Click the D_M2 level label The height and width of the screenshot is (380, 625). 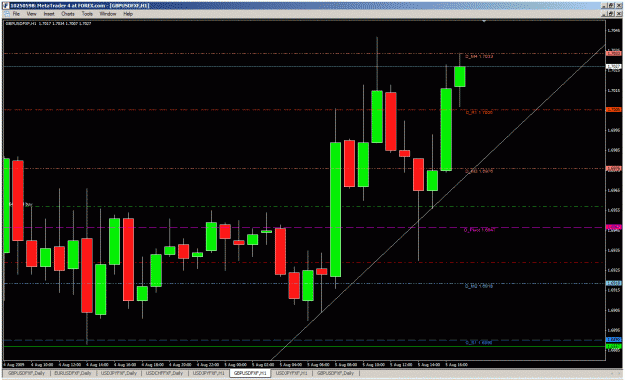coord(479,286)
